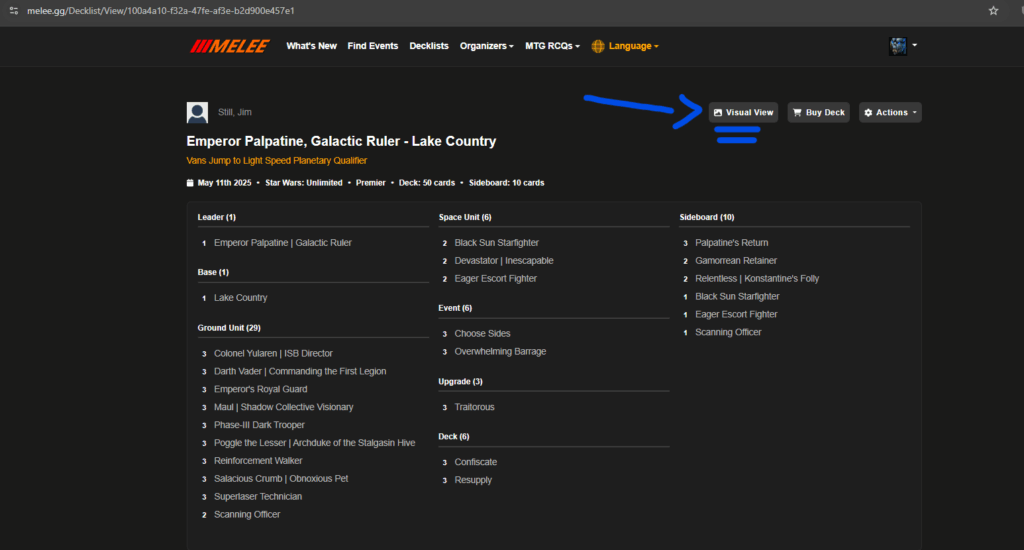The width and height of the screenshot is (1024, 550).
Task: Open the Language dropdown
Action: pos(633,46)
